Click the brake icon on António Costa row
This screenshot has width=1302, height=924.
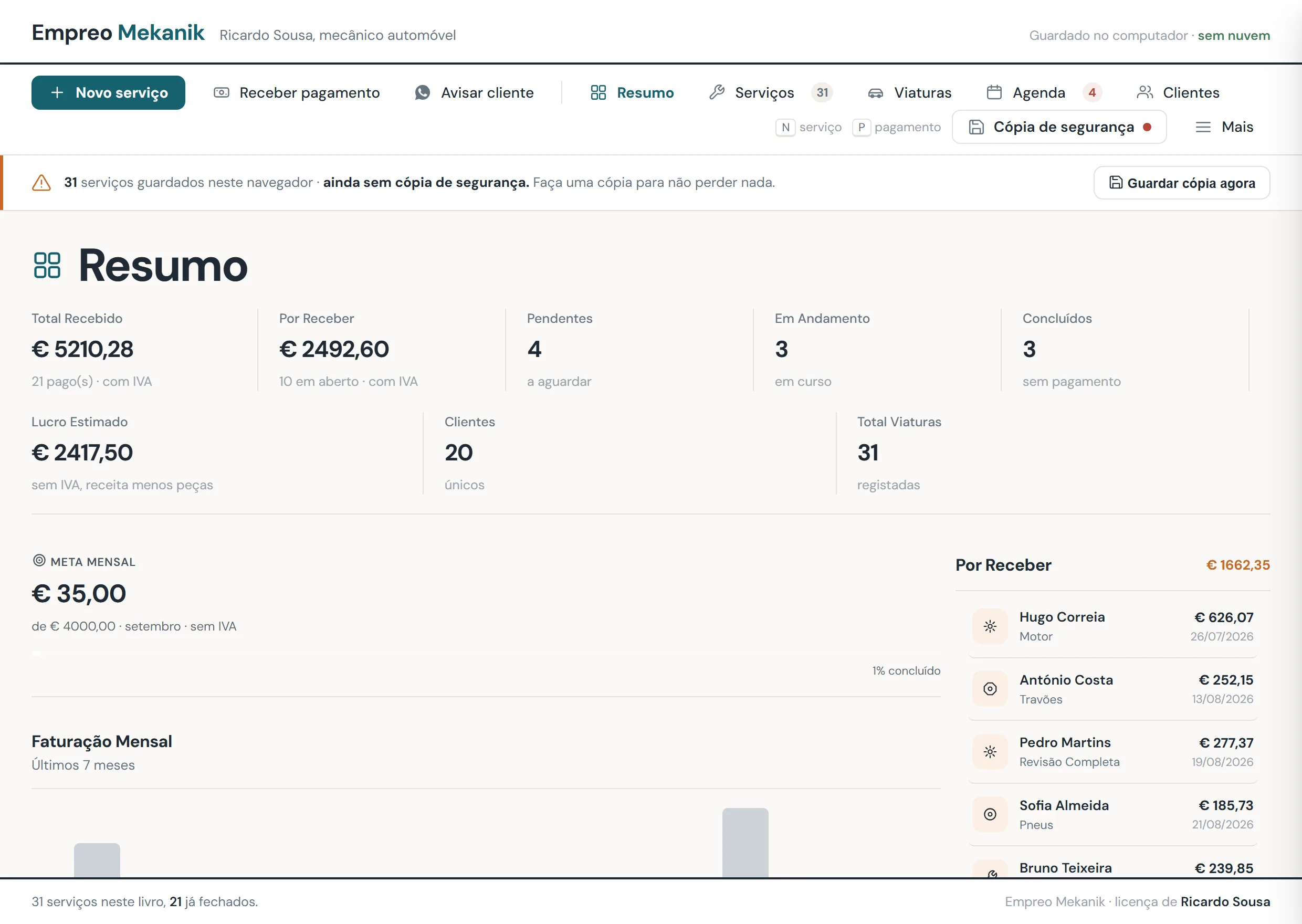pos(990,689)
